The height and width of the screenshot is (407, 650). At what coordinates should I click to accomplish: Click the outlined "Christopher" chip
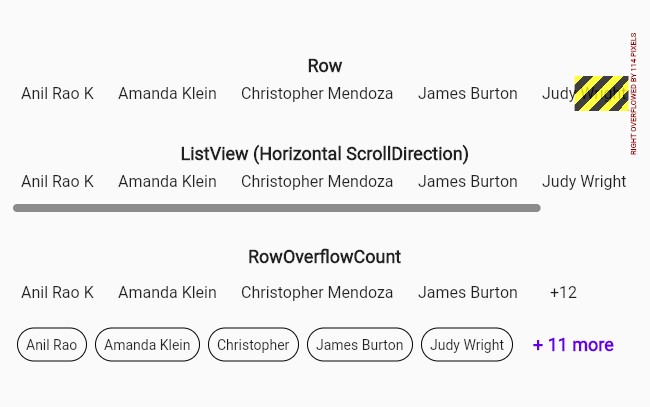click(x=253, y=345)
